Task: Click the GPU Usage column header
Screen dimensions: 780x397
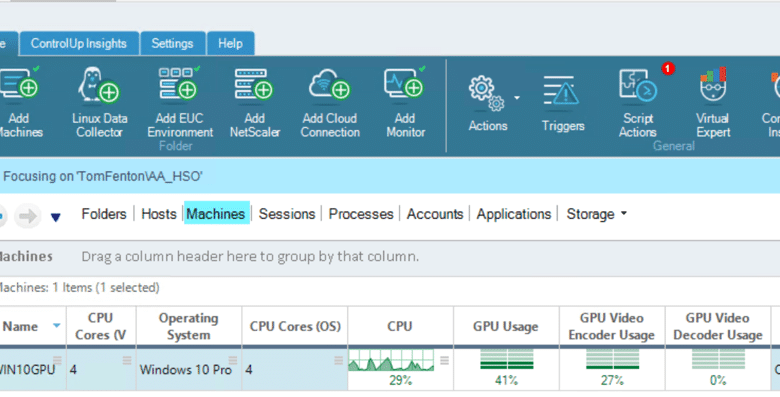Action: pos(506,326)
